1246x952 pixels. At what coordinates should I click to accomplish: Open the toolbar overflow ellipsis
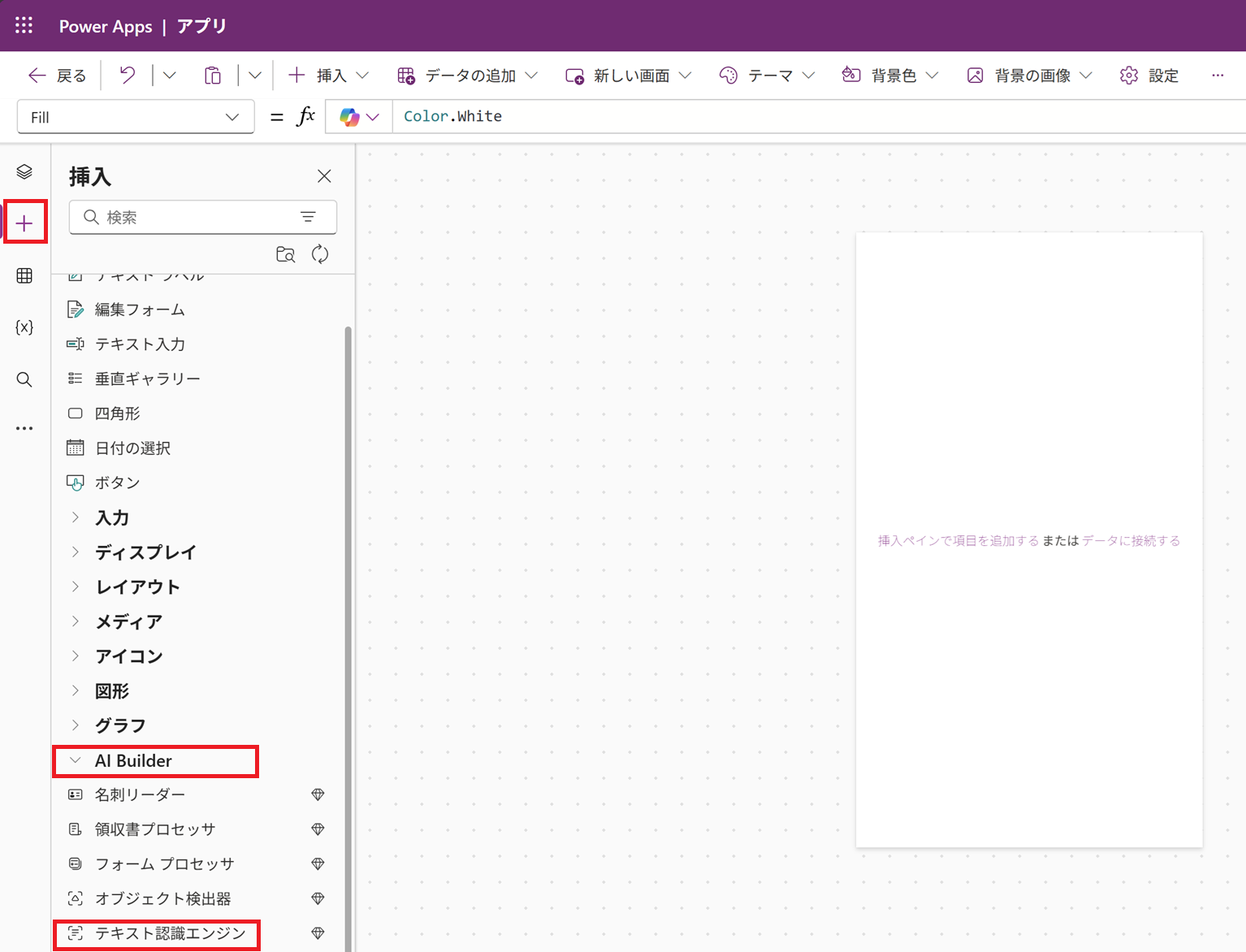click(1218, 76)
